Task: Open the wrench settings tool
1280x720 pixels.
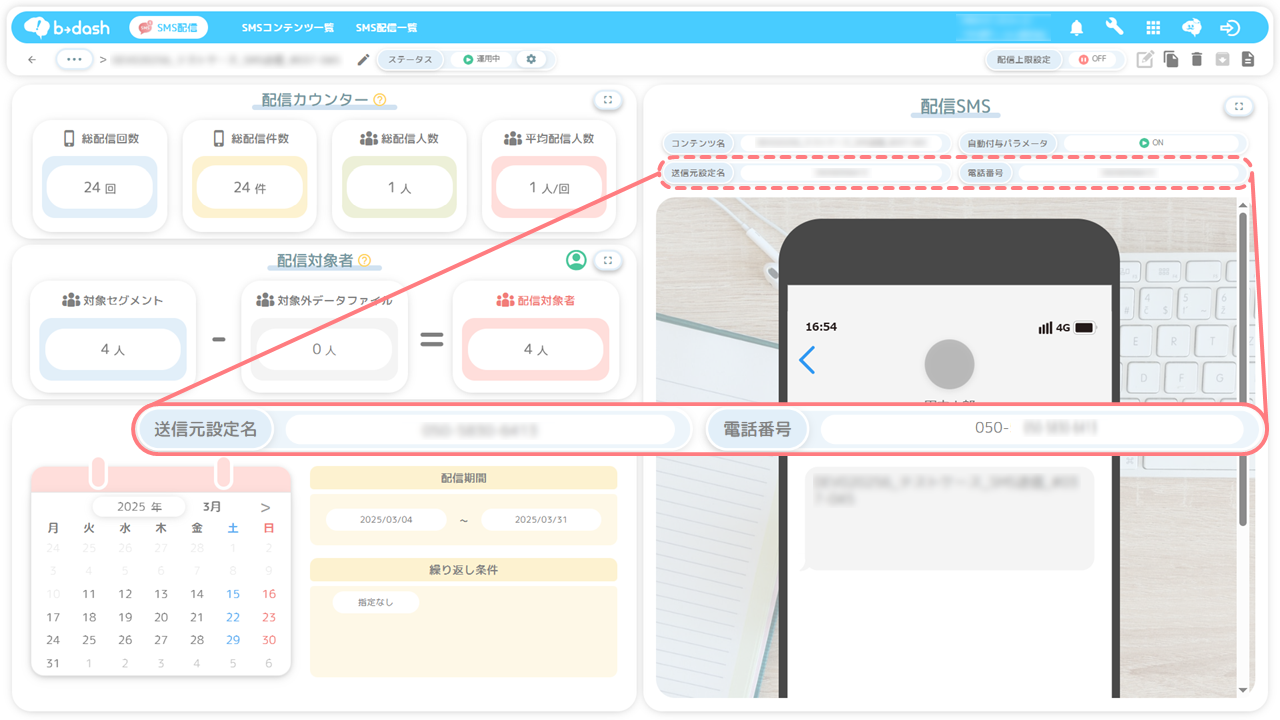Action: pyautogui.click(x=1114, y=28)
